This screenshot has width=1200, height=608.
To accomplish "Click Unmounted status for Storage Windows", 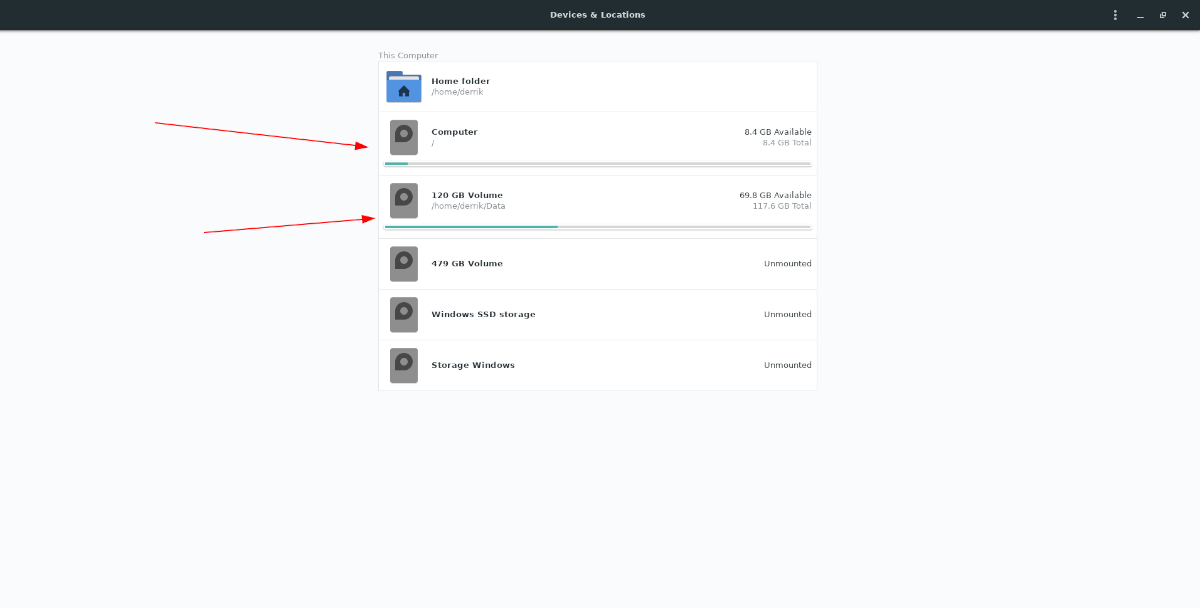I will pos(787,365).
